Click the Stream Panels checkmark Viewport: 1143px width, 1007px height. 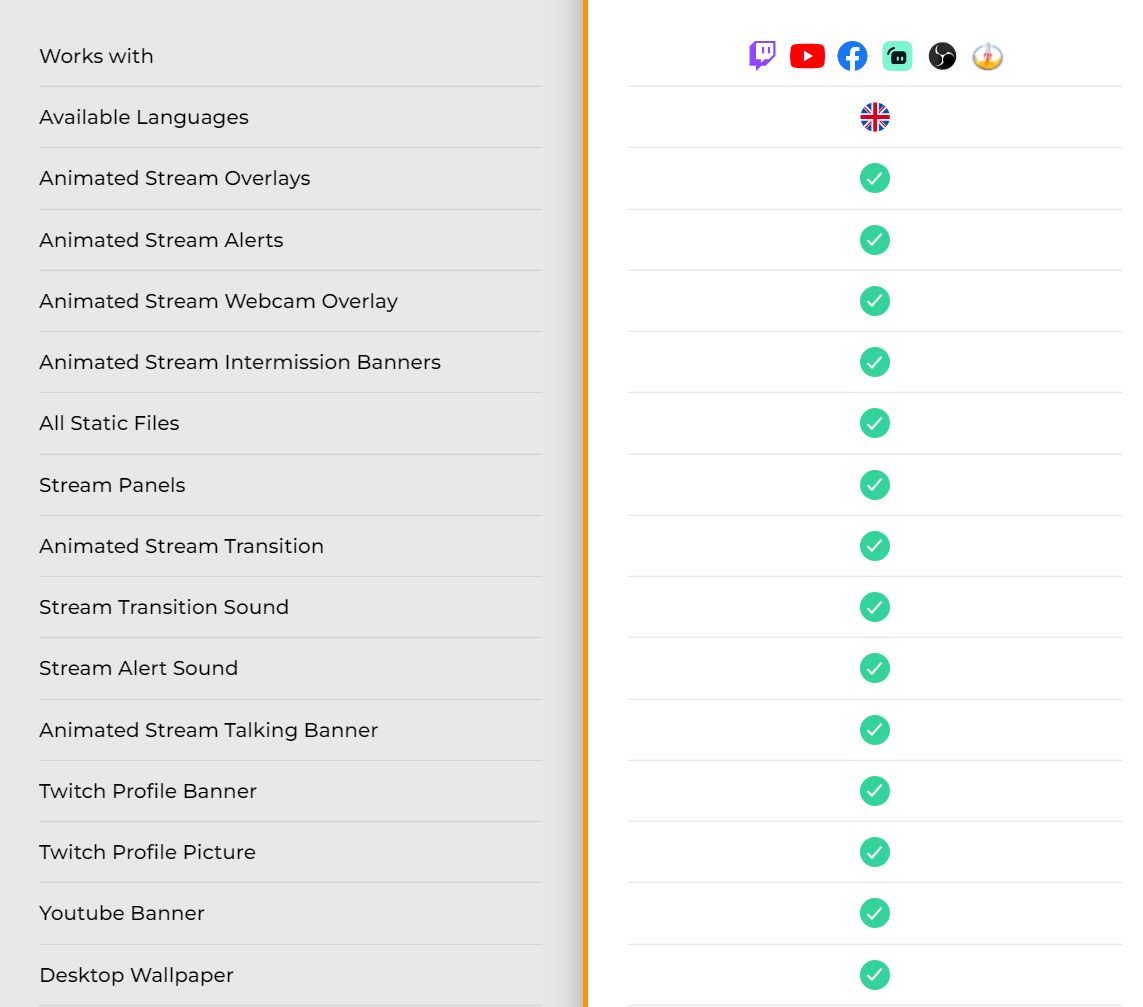pyautogui.click(x=874, y=485)
